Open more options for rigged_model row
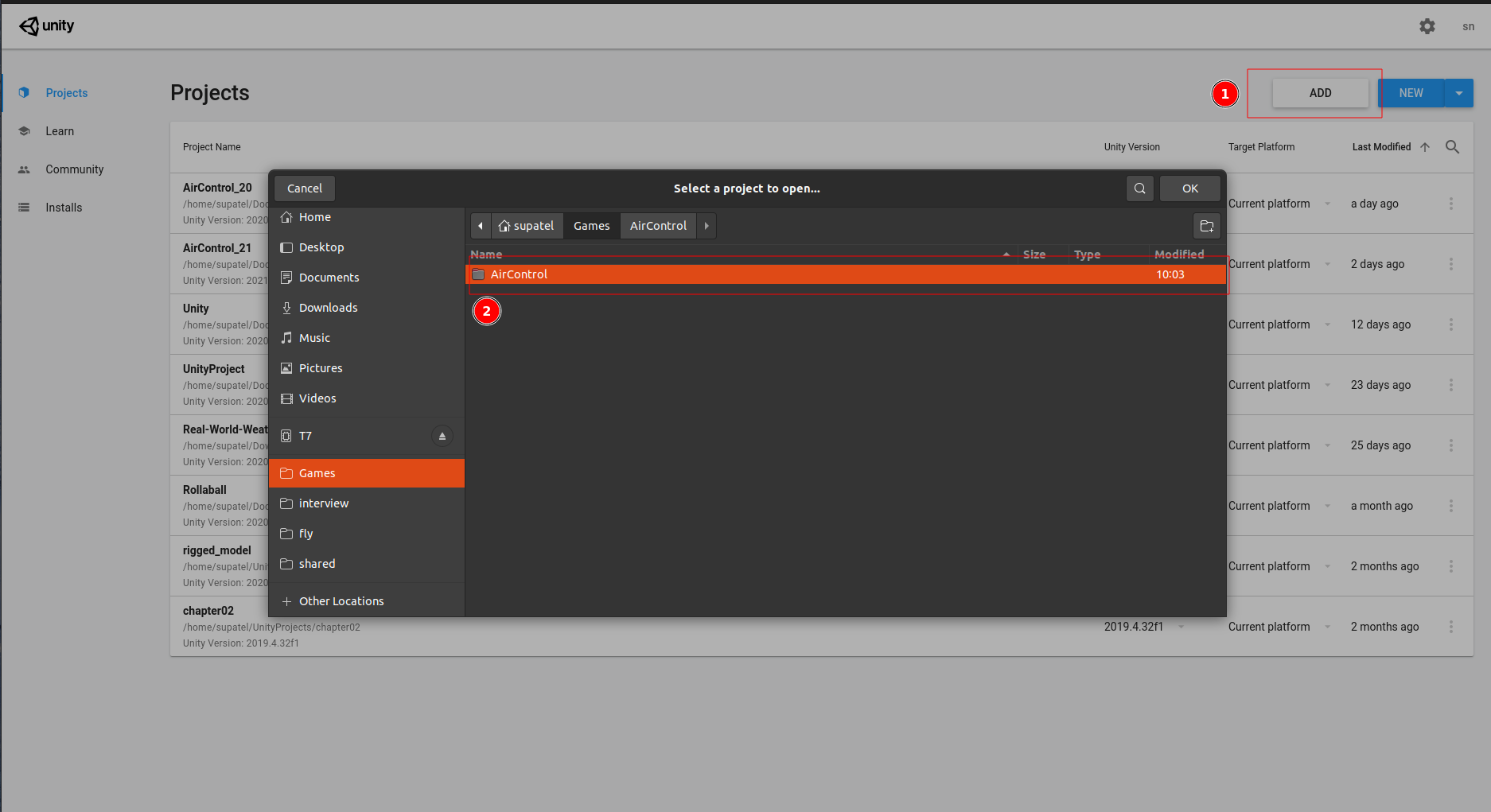1491x812 pixels. click(1451, 566)
